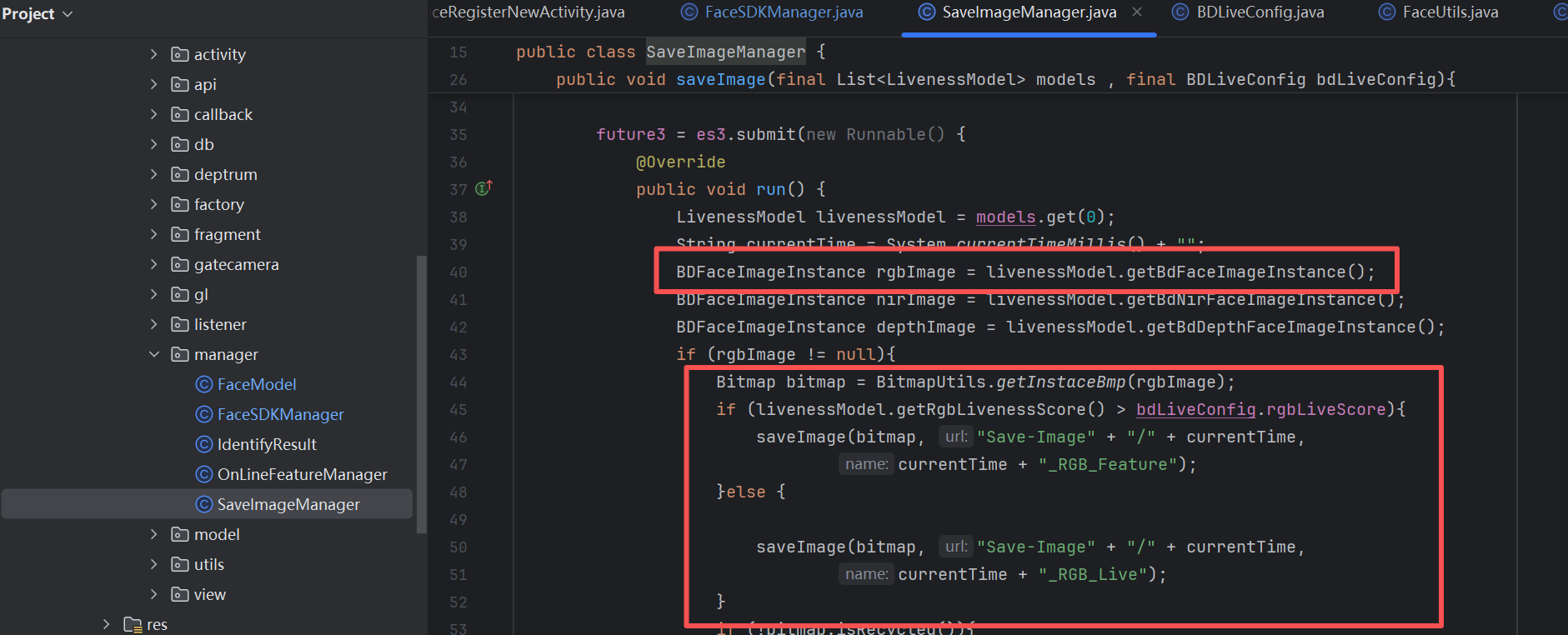Collapse the manager folder
This screenshot has height=635, width=1568.
tap(153, 354)
